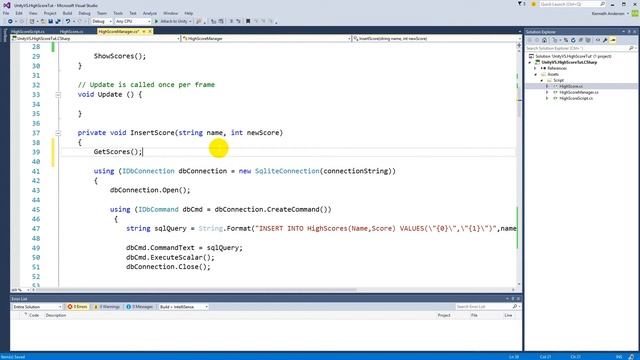Click the View Code icon in Solution Explorer
The height and width of the screenshot is (360, 640).
tap(598, 40)
